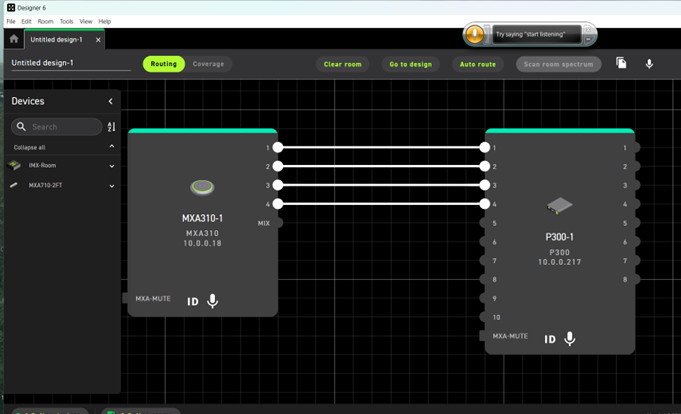The image size is (681, 414).
Task: Switch to the Routing view
Action: pyautogui.click(x=164, y=64)
